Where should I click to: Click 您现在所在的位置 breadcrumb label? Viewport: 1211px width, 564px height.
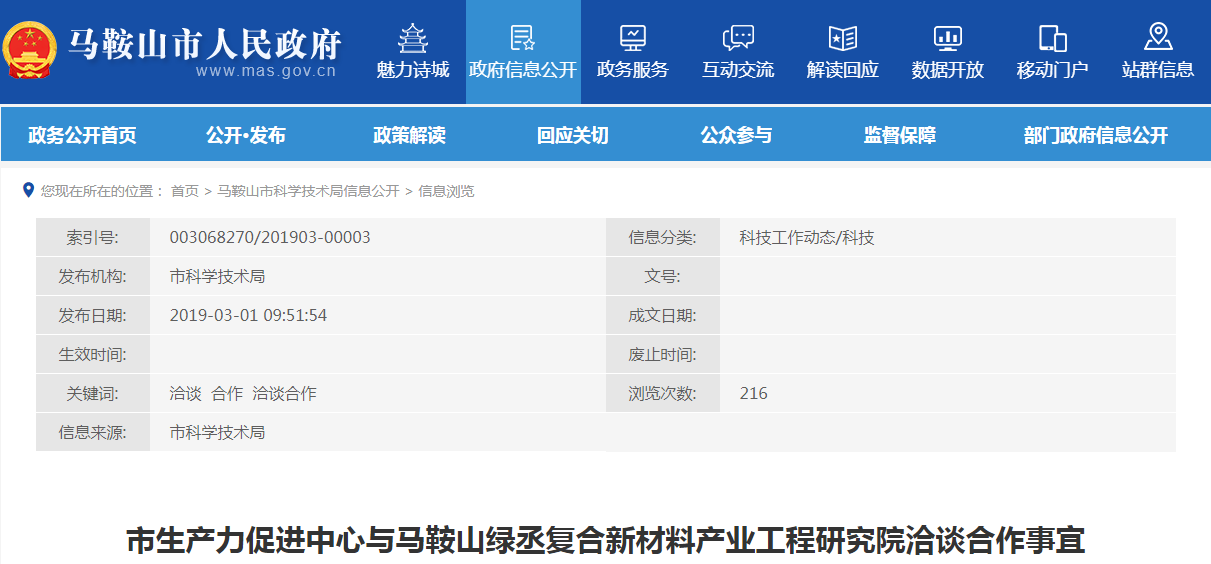[x=102, y=191]
